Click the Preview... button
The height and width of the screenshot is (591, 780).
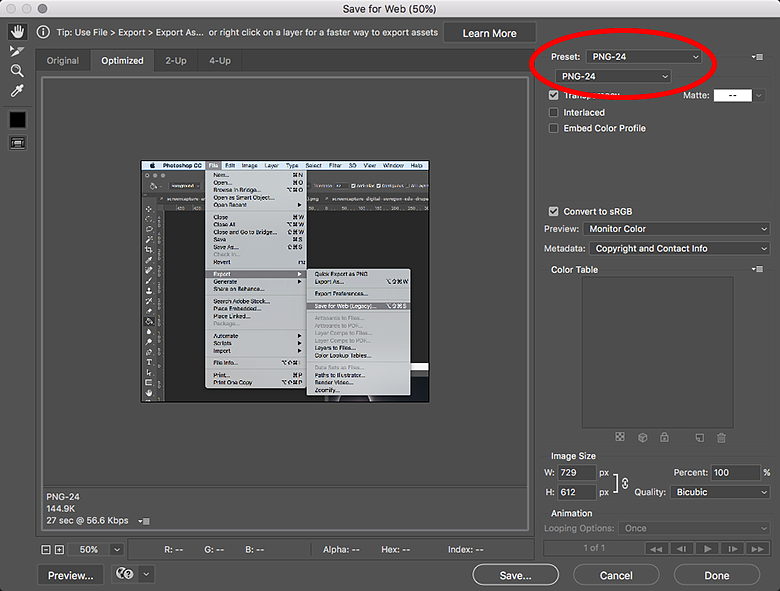click(71, 576)
